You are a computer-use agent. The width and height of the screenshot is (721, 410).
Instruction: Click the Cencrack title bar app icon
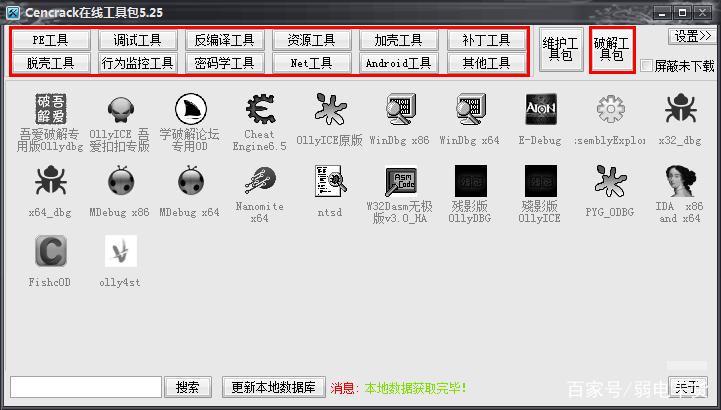pos(13,12)
